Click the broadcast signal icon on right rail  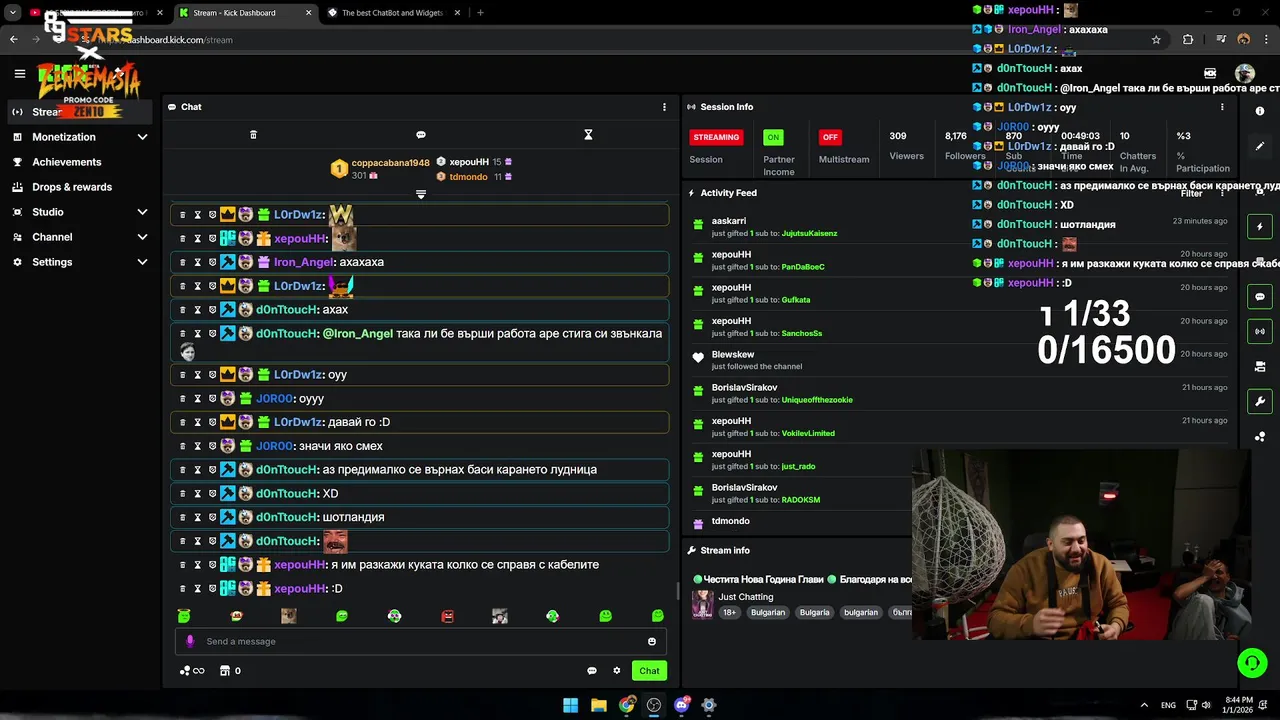(x=1260, y=331)
